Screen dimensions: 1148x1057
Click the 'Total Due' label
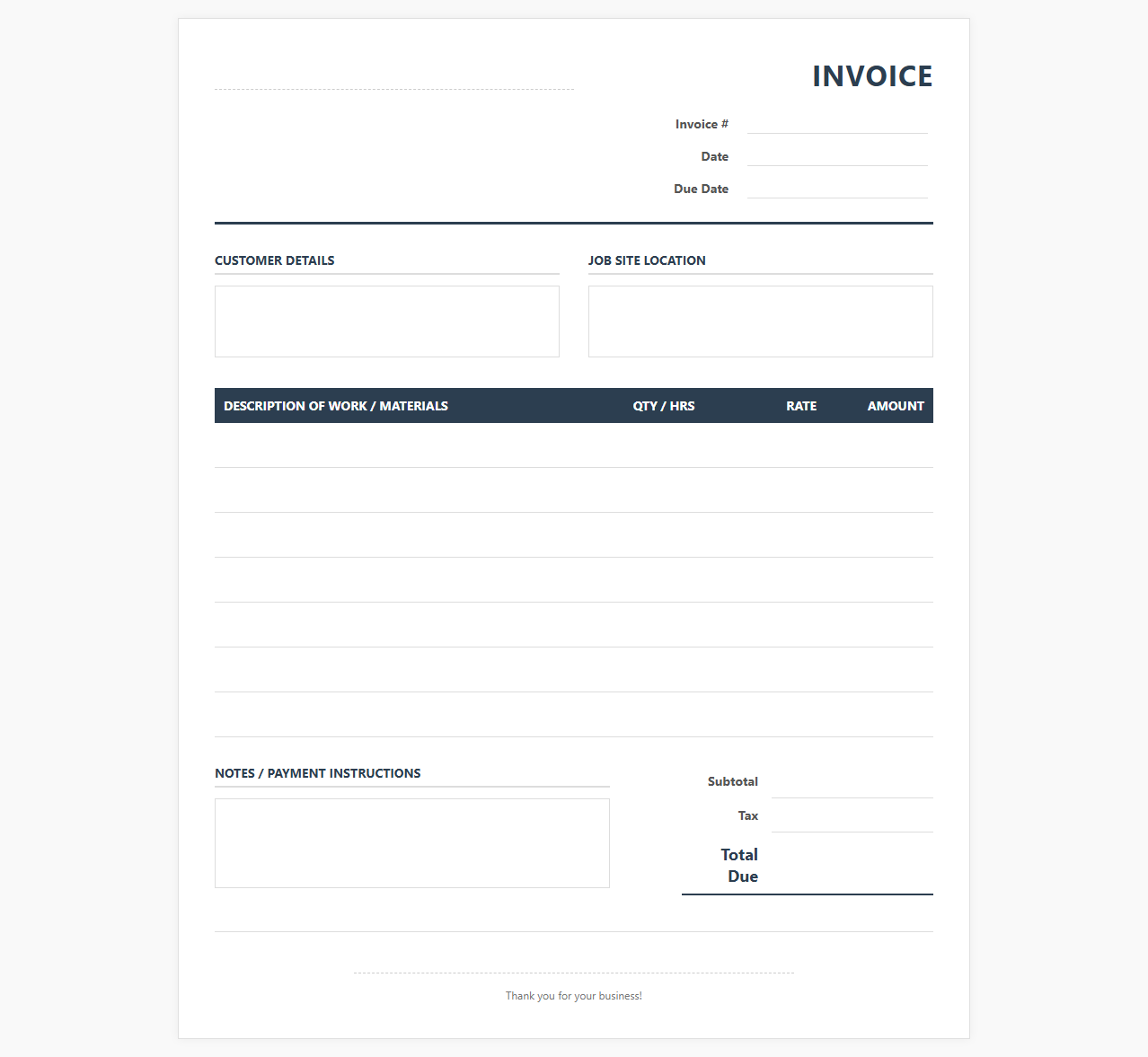(739, 866)
